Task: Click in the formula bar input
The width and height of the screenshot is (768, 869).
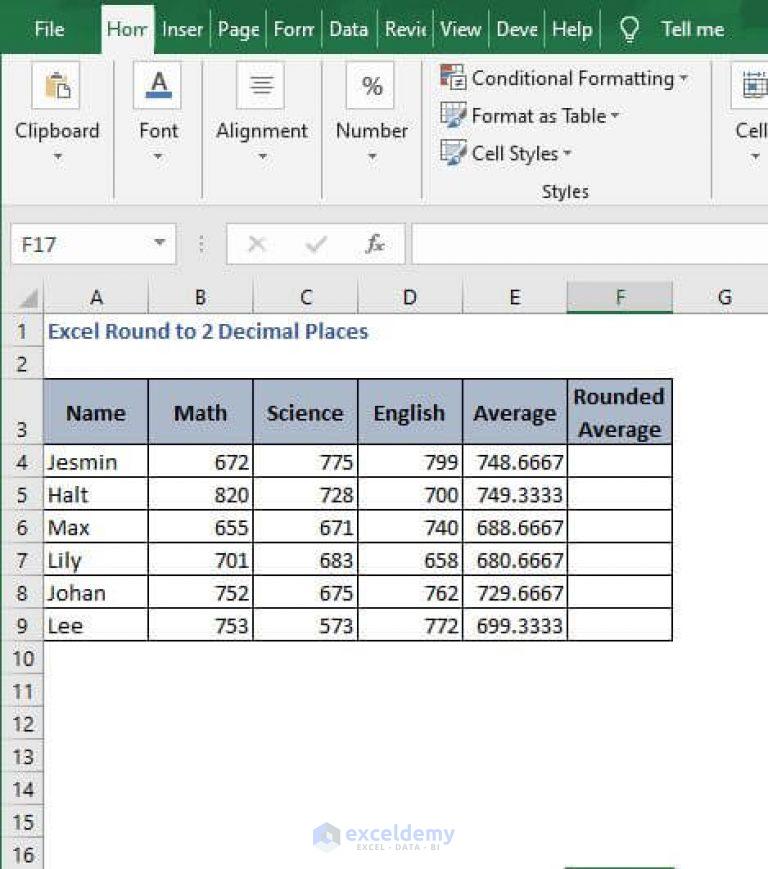Action: pyautogui.click(x=590, y=244)
